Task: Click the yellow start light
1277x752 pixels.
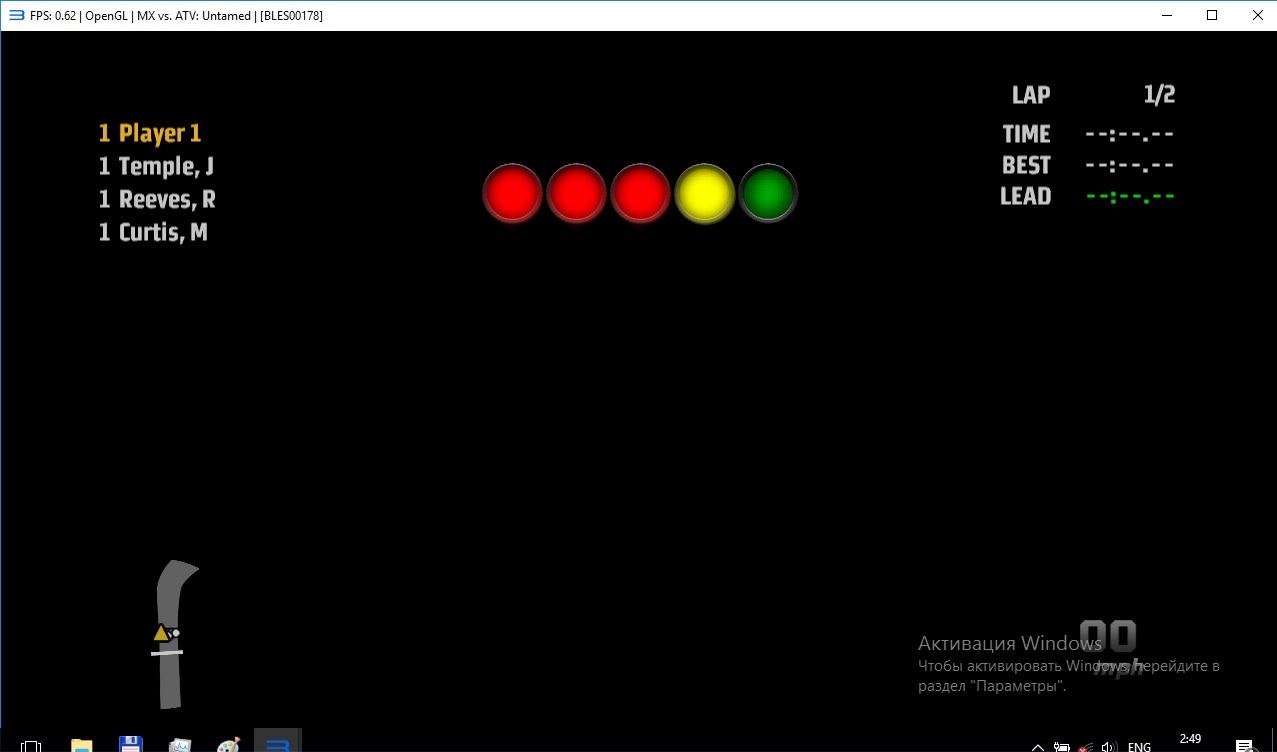Action: coord(705,193)
